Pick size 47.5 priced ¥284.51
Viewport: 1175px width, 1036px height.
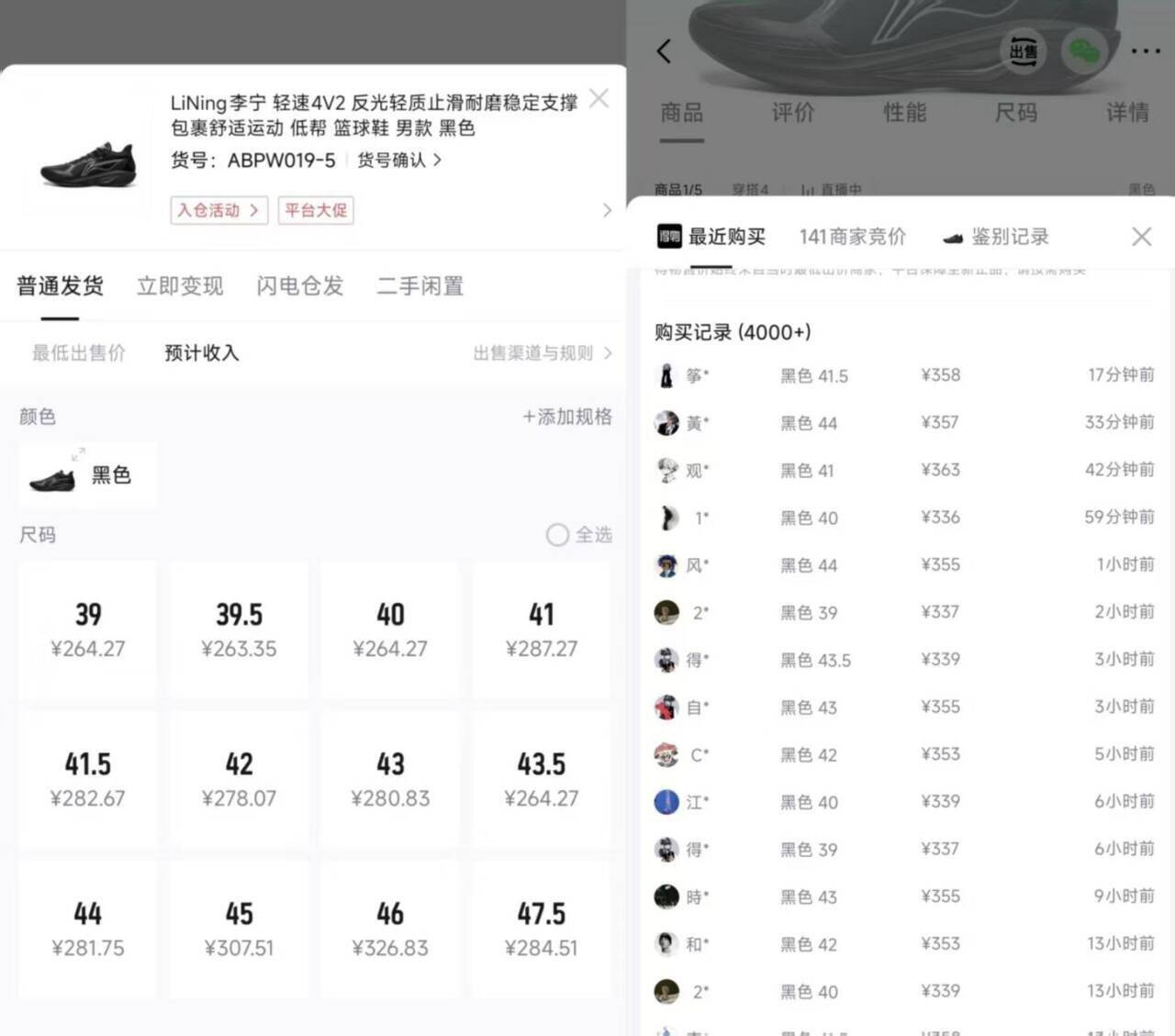coord(542,930)
